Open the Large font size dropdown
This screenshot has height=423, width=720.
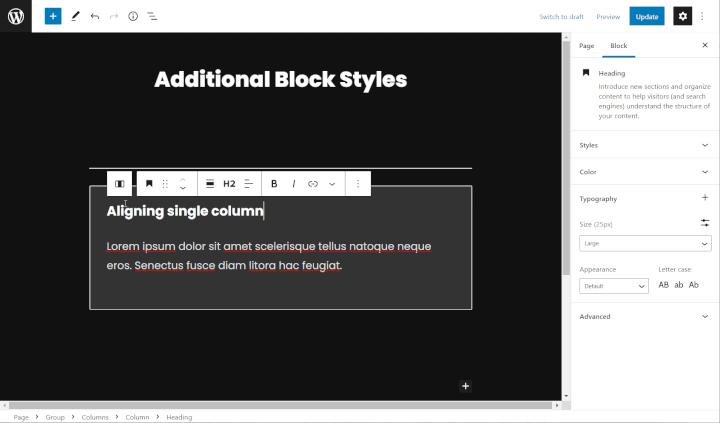[x=645, y=243]
